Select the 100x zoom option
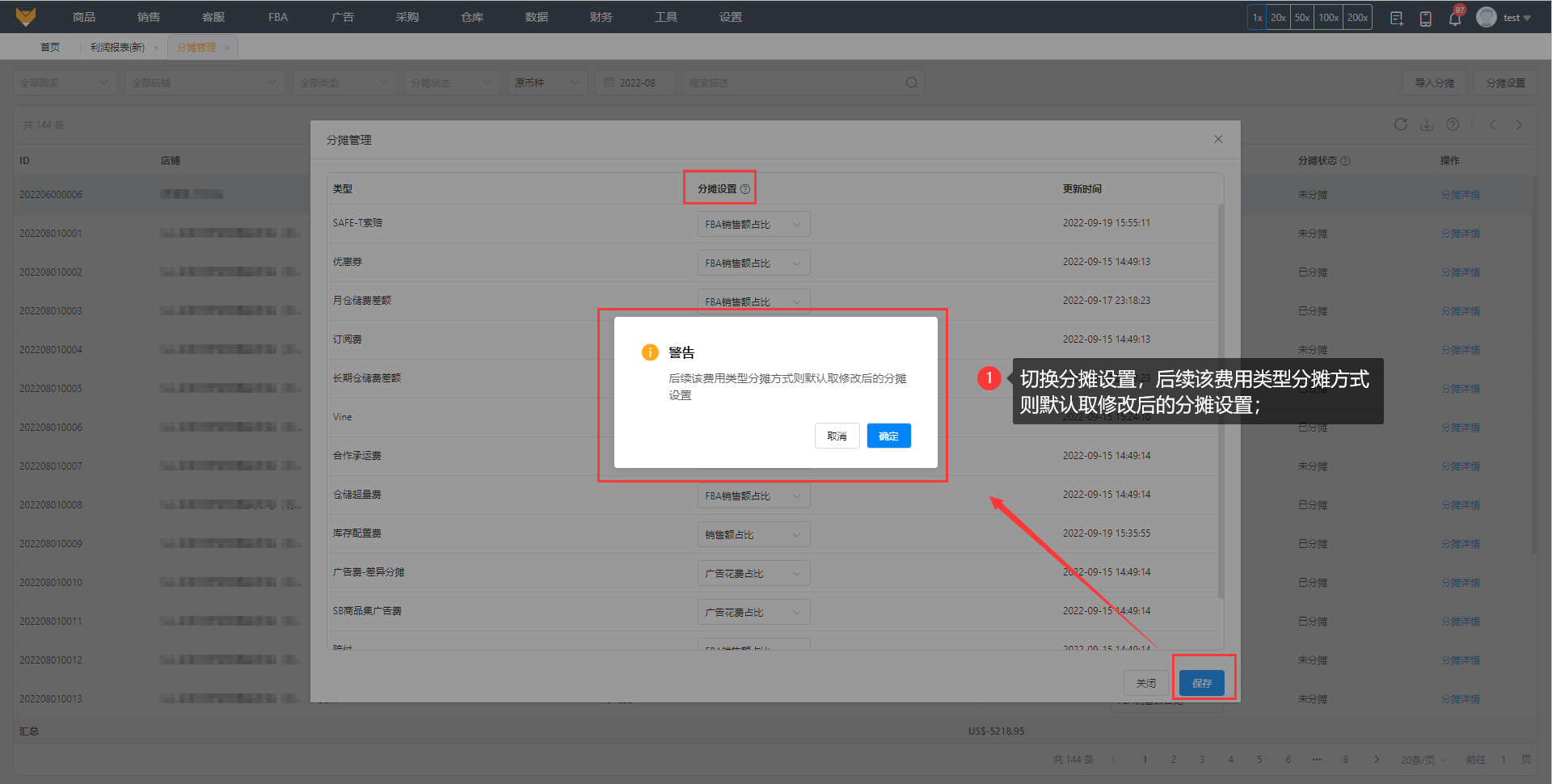1552x784 pixels. tap(1329, 18)
